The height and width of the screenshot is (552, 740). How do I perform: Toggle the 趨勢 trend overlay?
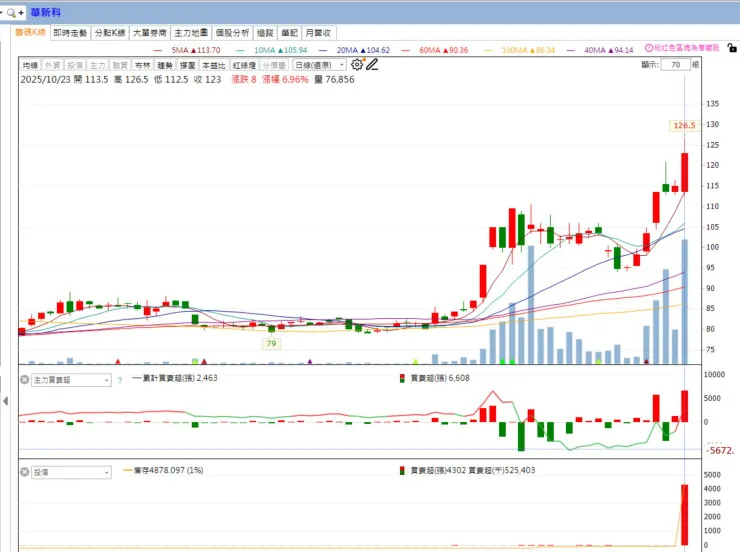(165, 65)
